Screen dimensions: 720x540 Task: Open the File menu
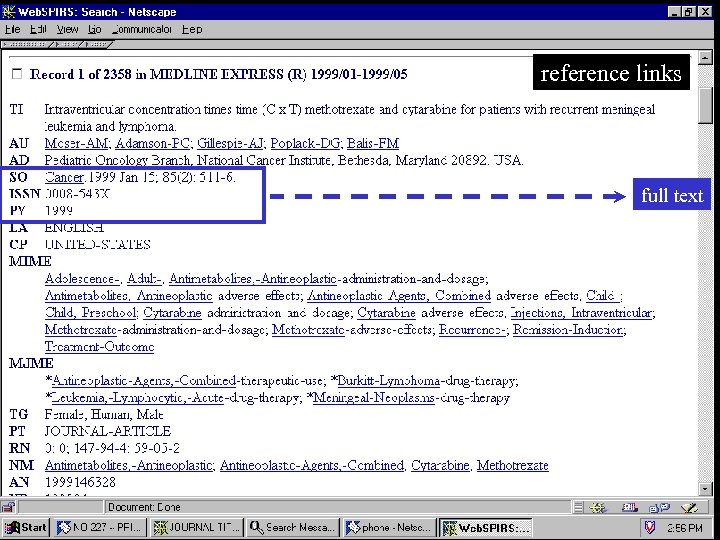click(x=13, y=29)
